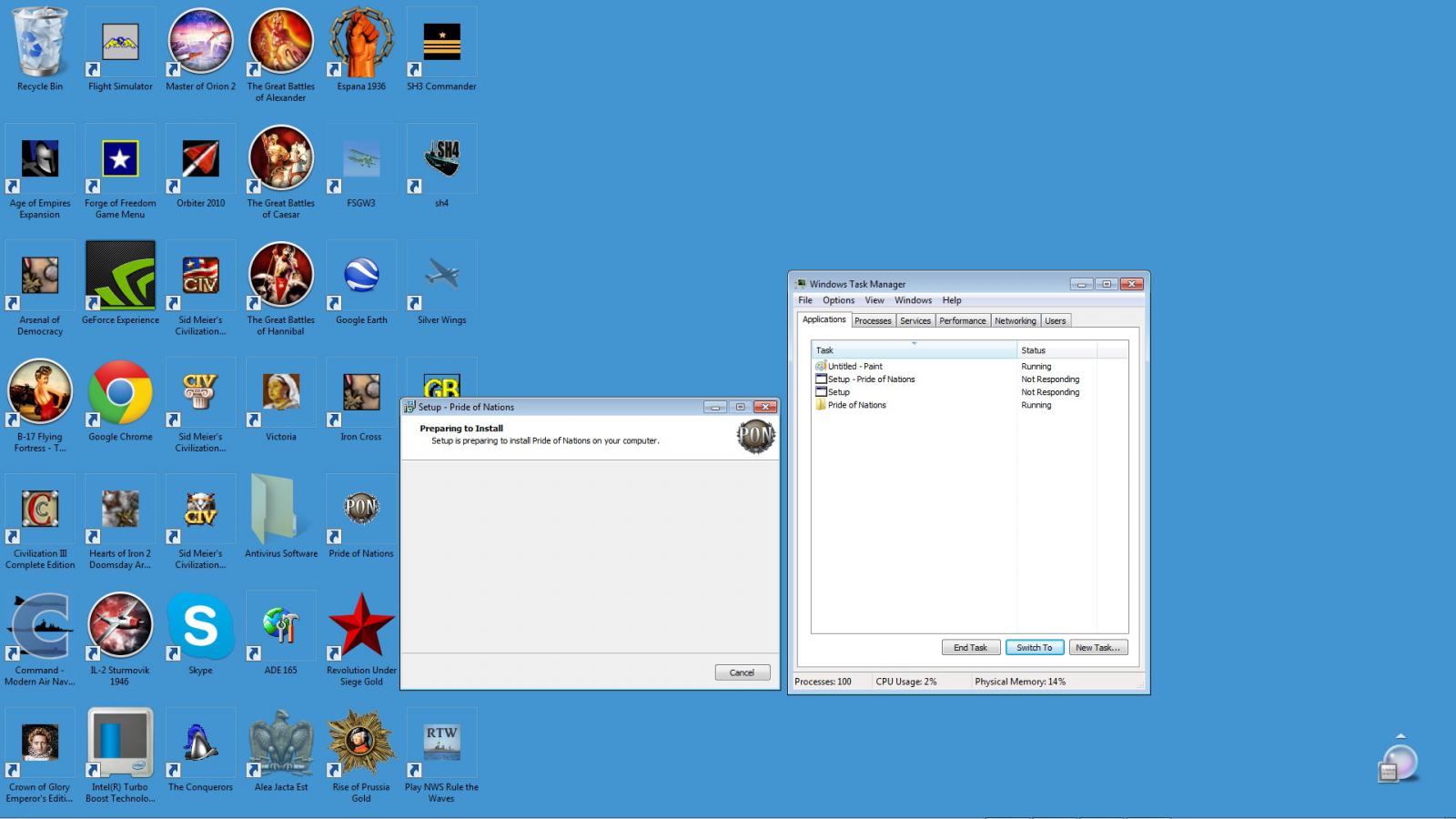Select the Revolution Under Siege Gold icon
Image resolution: width=1456 pixels, height=819 pixels.
361,627
